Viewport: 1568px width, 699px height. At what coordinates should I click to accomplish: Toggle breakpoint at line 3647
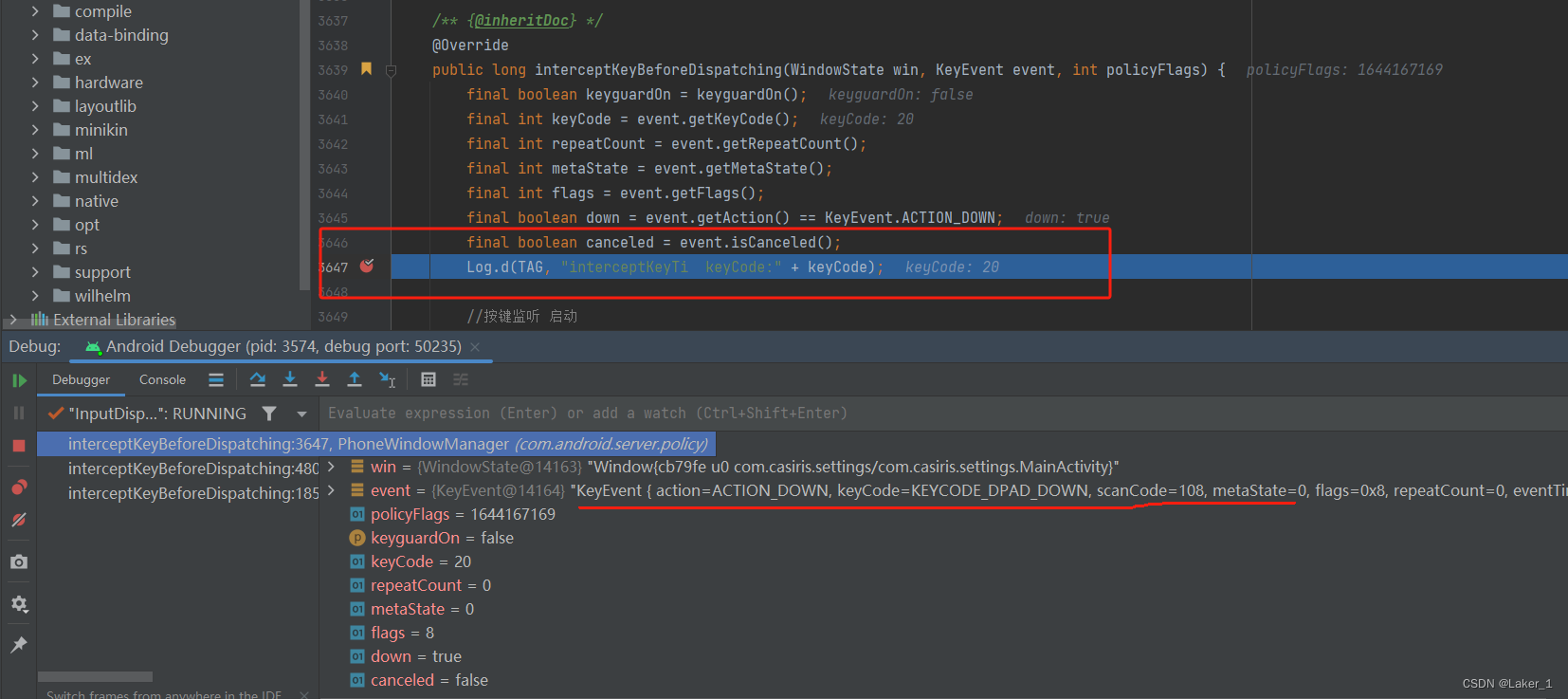click(367, 267)
